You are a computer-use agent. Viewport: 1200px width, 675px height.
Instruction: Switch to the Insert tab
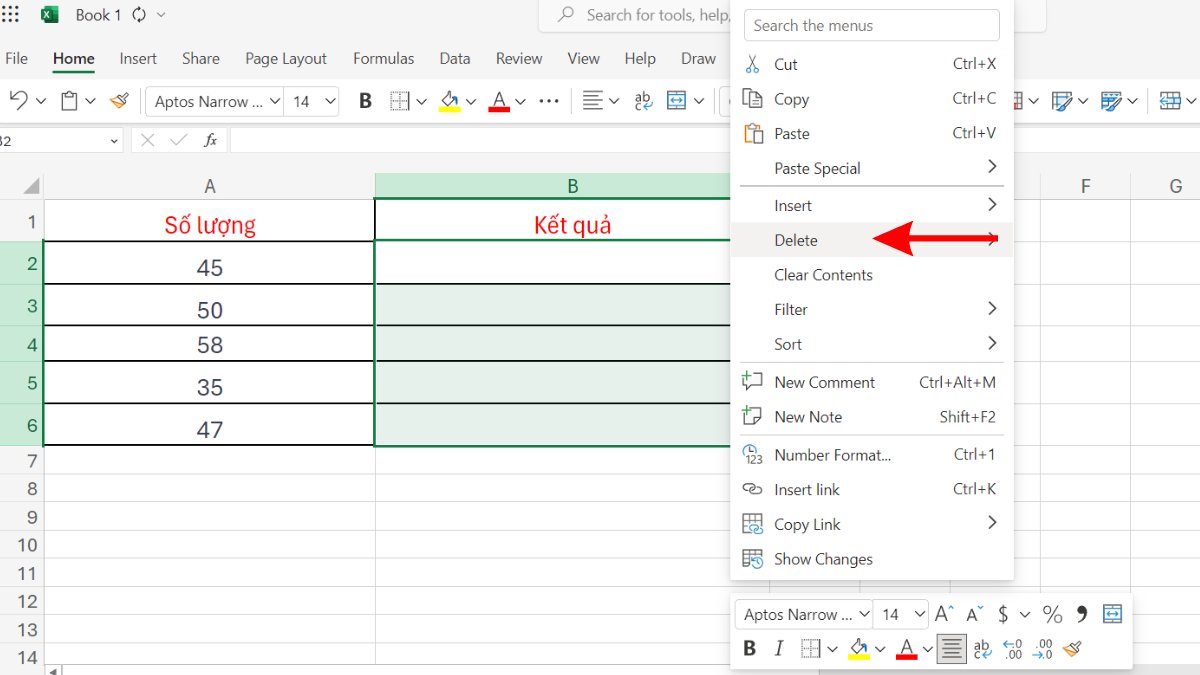(x=138, y=59)
